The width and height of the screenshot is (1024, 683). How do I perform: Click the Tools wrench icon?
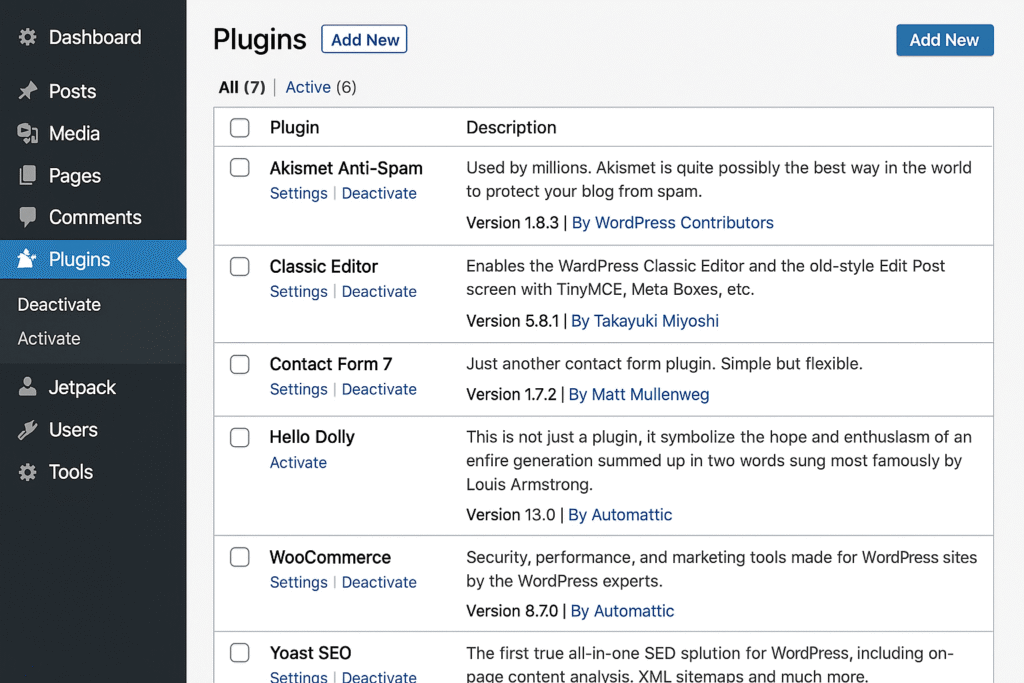pyautogui.click(x=27, y=471)
